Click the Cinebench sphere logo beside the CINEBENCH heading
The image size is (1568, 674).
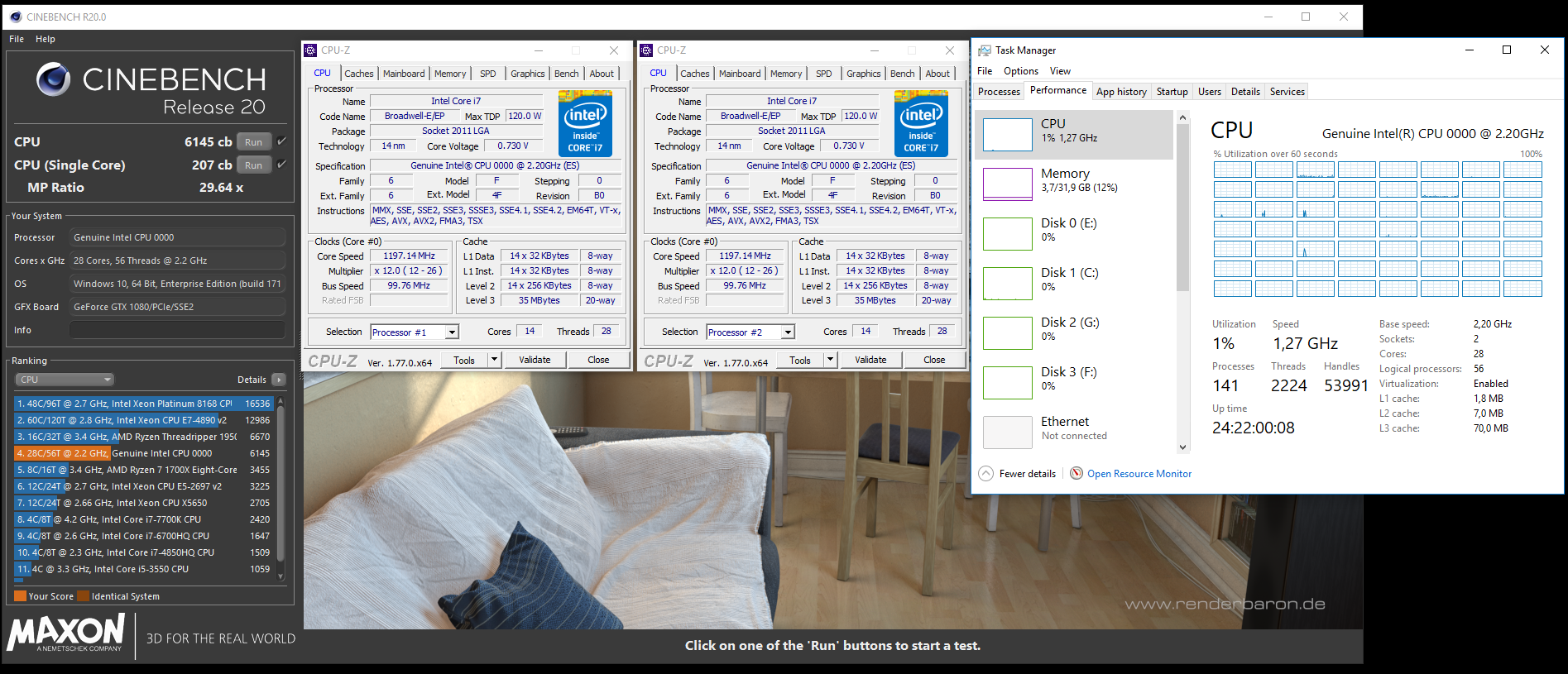point(54,79)
